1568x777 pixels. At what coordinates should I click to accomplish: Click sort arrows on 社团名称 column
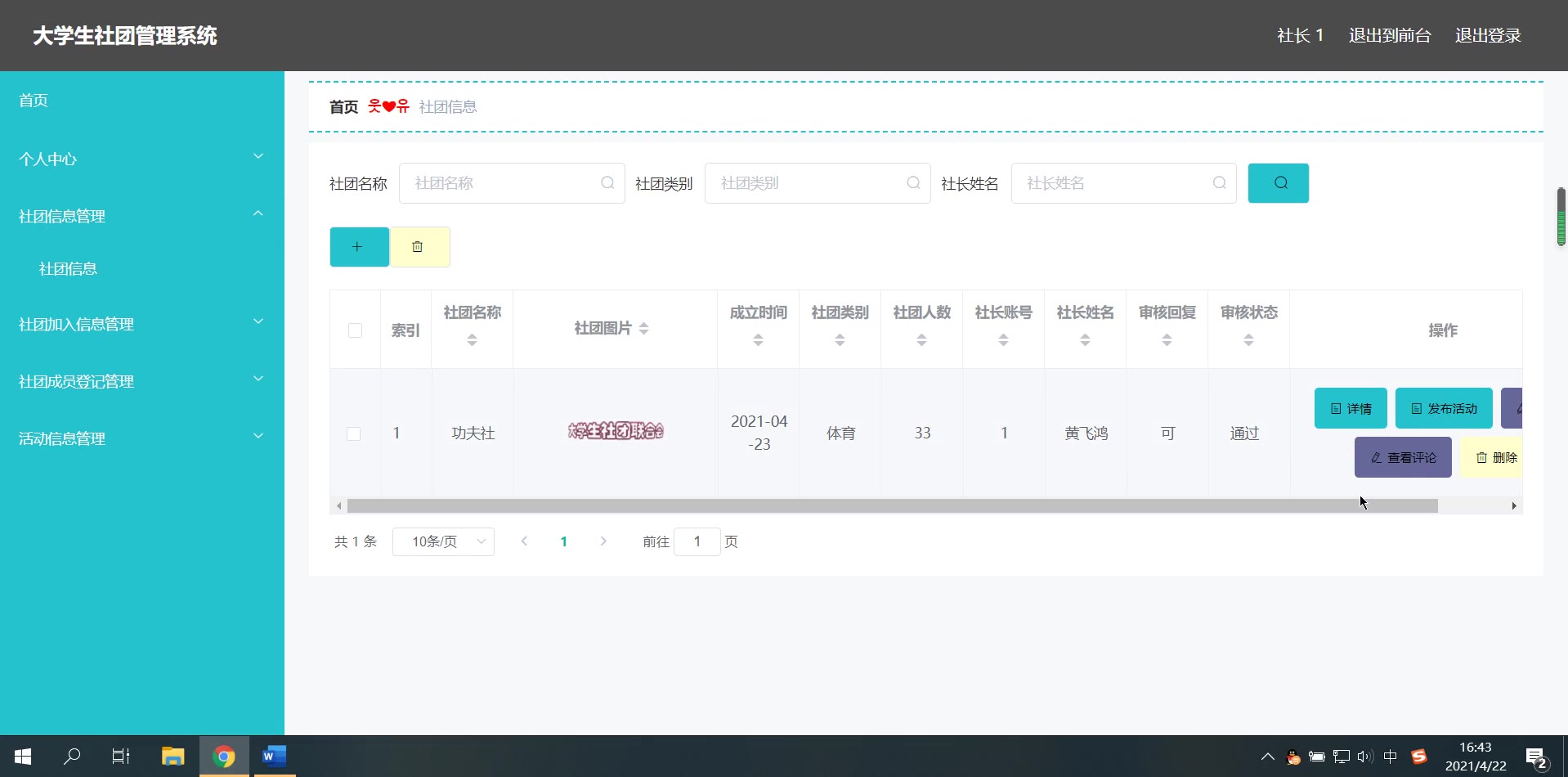[472, 340]
